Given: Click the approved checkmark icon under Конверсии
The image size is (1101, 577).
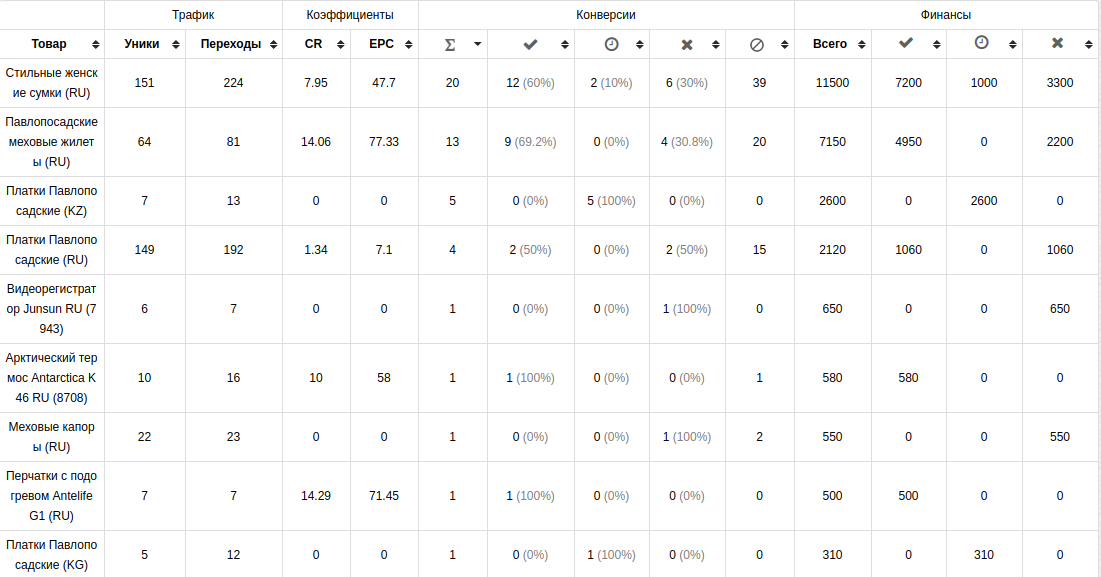Looking at the screenshot, I should tap(530, 44).
